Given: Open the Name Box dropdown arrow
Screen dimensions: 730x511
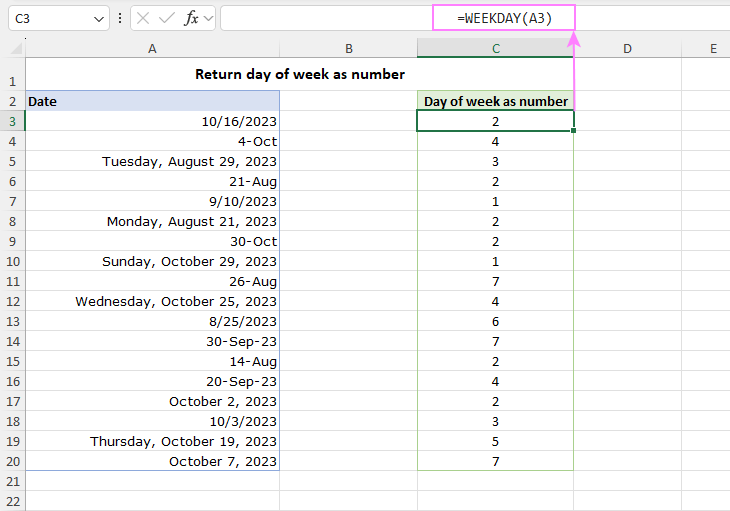Looking at the screenshot, I should click(99, 19).
